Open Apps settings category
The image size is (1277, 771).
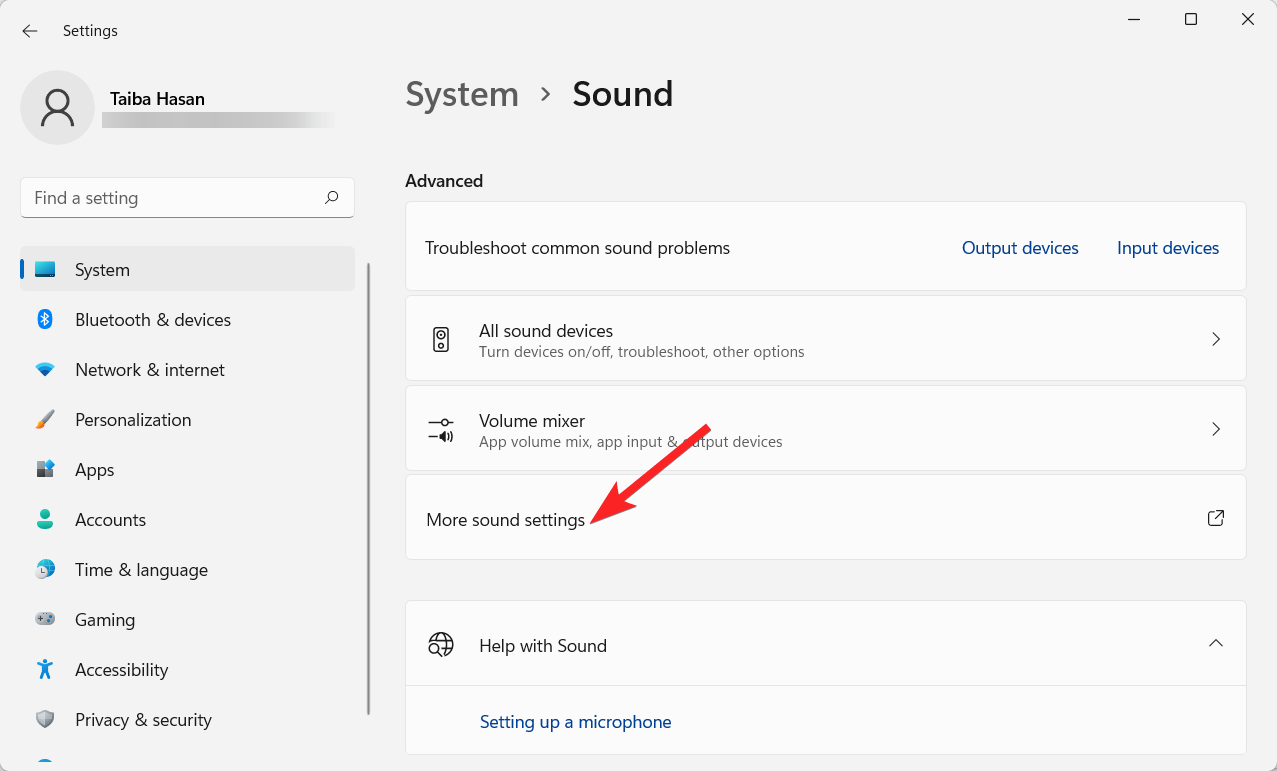(188, 470)
